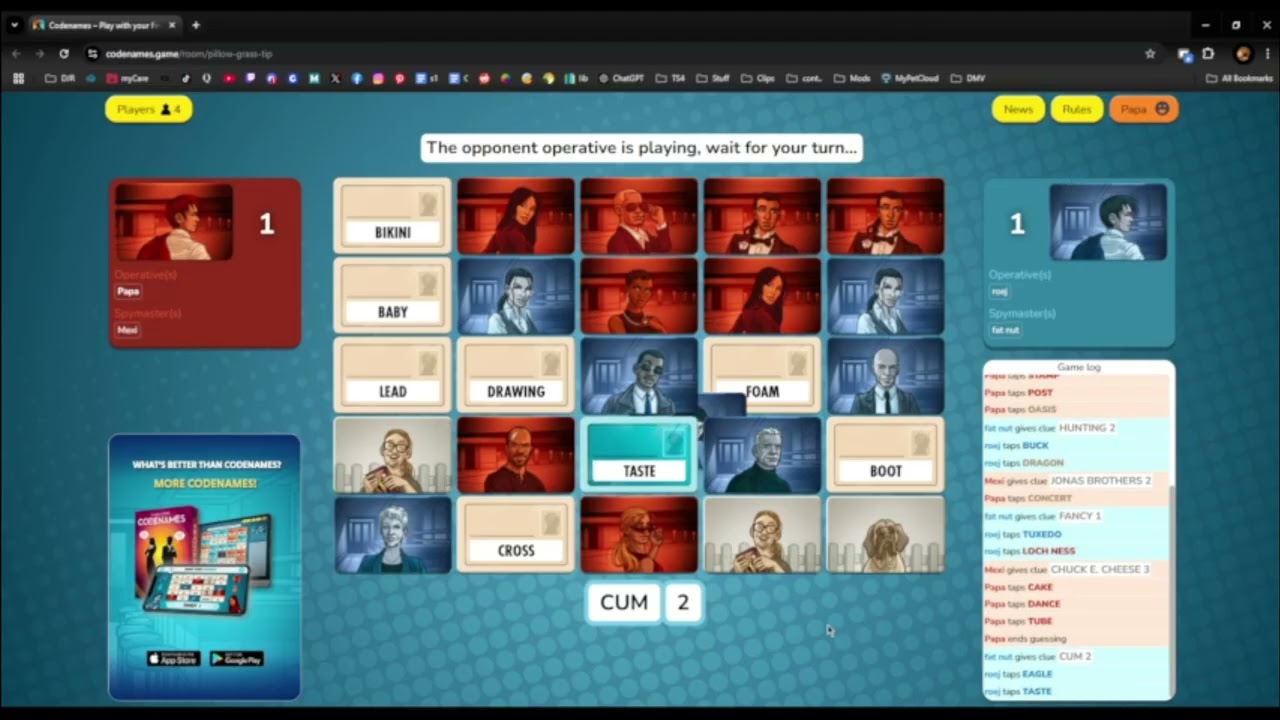Reload the page with refresh icon

tap(64, 54)
